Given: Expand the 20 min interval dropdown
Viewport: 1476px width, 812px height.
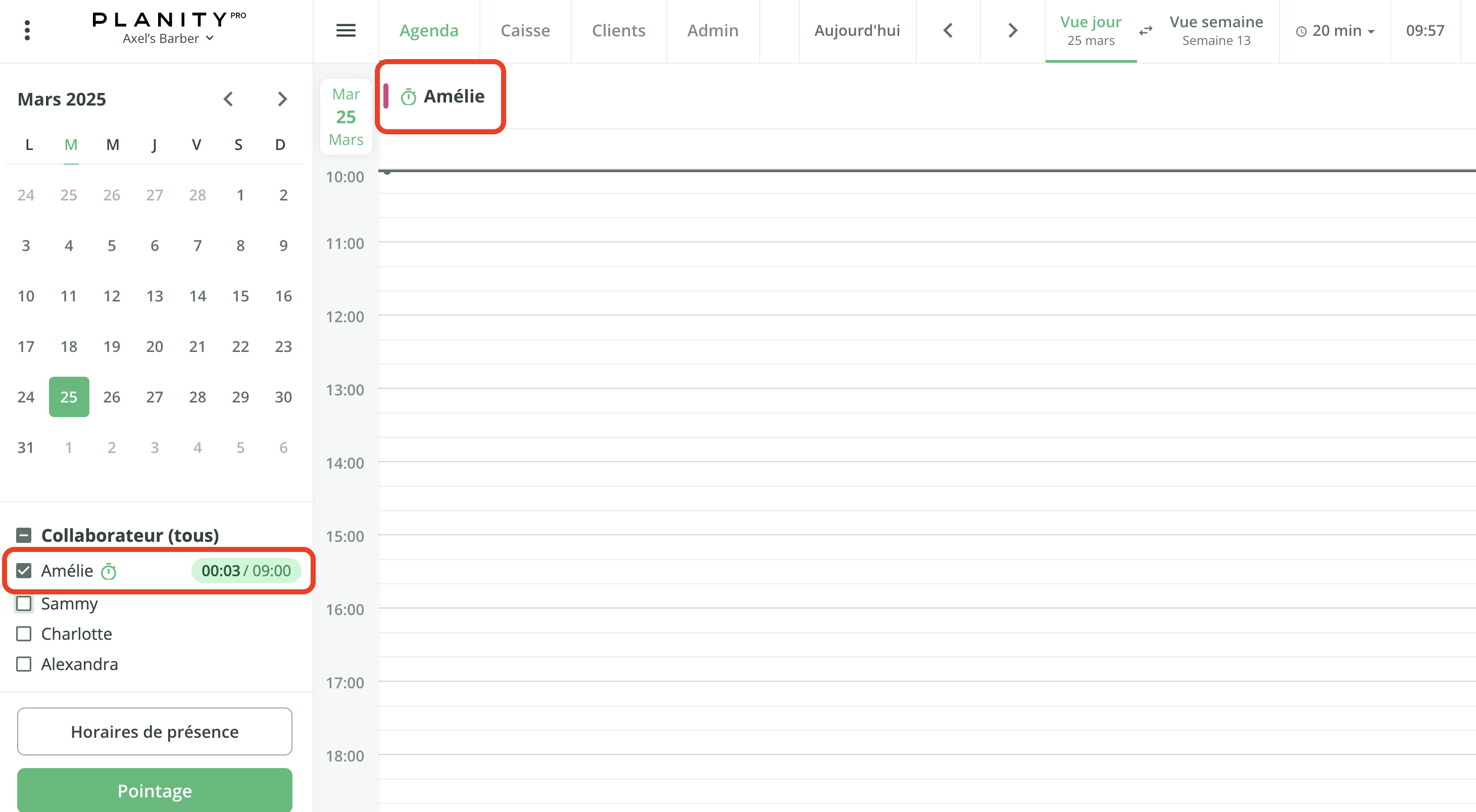Looking at the screenshot, I should pyautogui.click(x=1335, y=31).
